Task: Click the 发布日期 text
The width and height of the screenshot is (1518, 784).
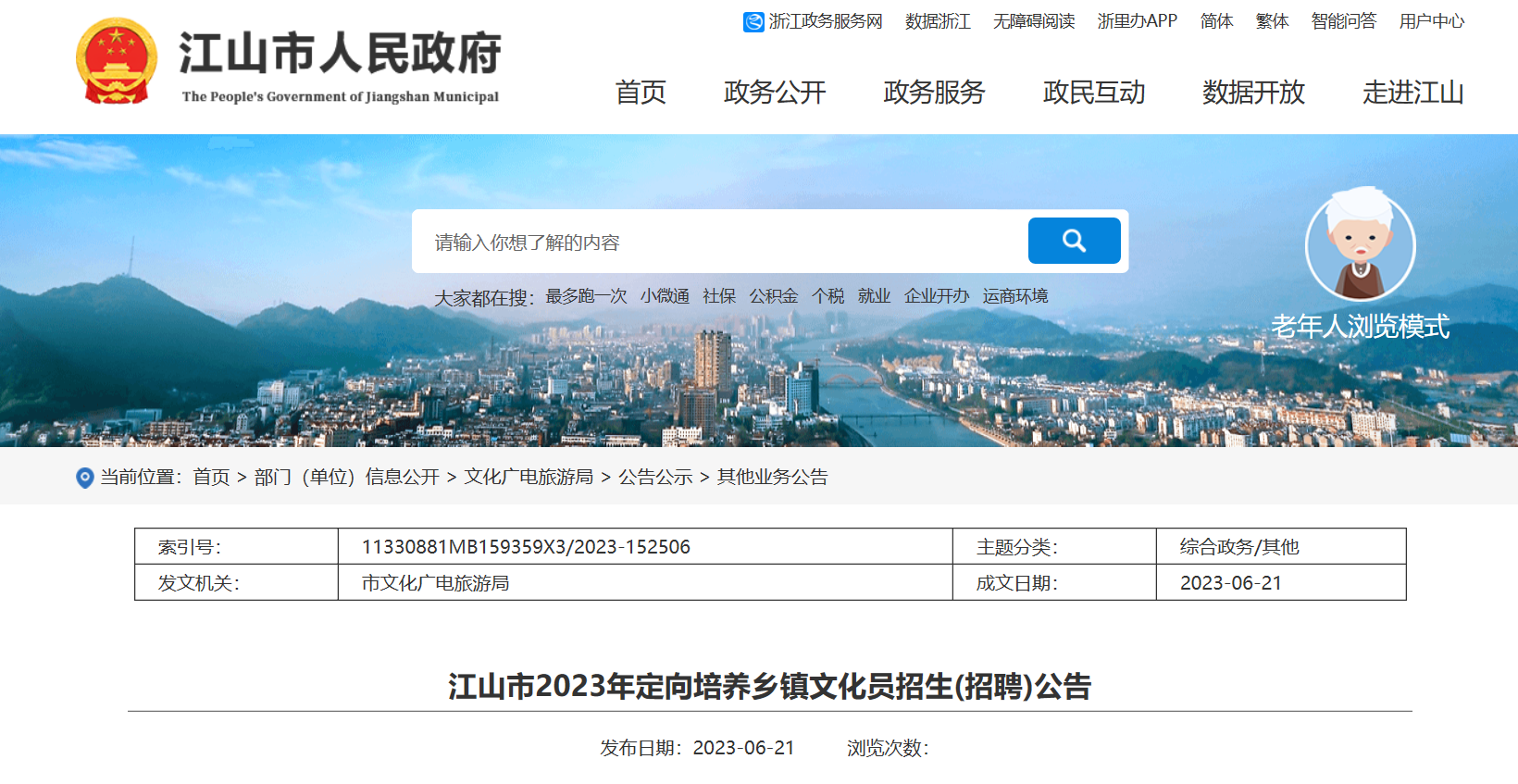Action: click(x=697, y=748)
